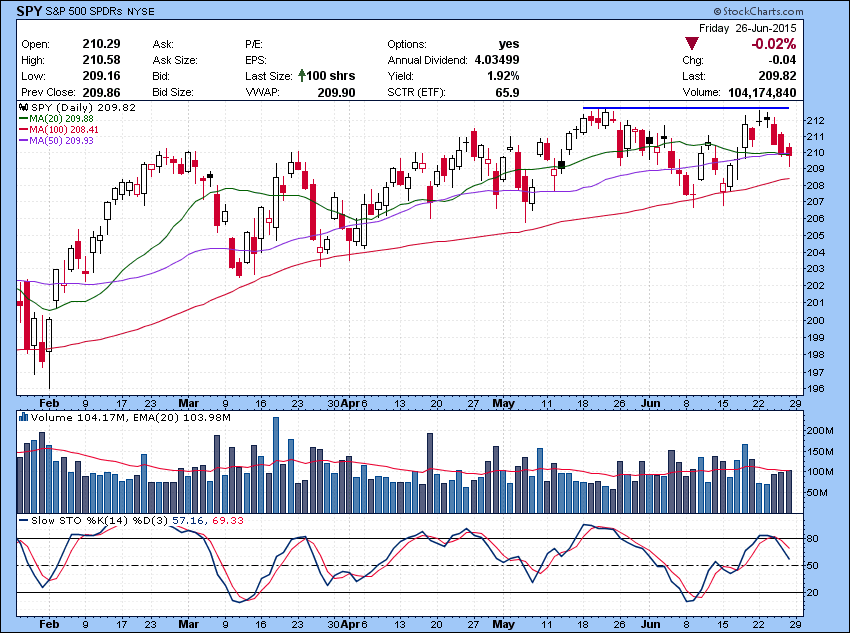The width and height of the screenshot is (850, 633).
Task: Click the Slow STO blue line legend marker
Action: (x=24, y=519)
